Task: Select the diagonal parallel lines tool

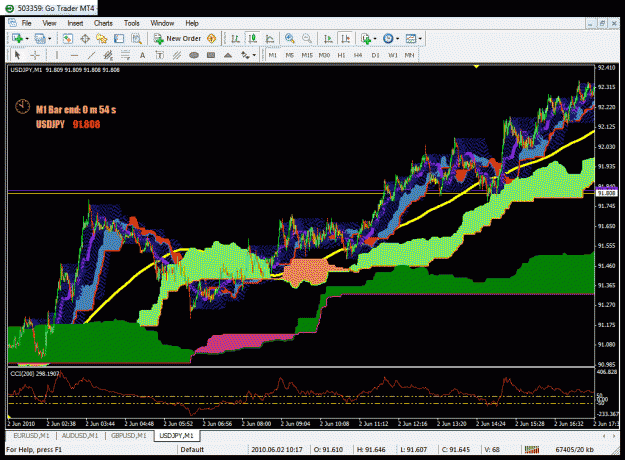Action: [177, 55]
